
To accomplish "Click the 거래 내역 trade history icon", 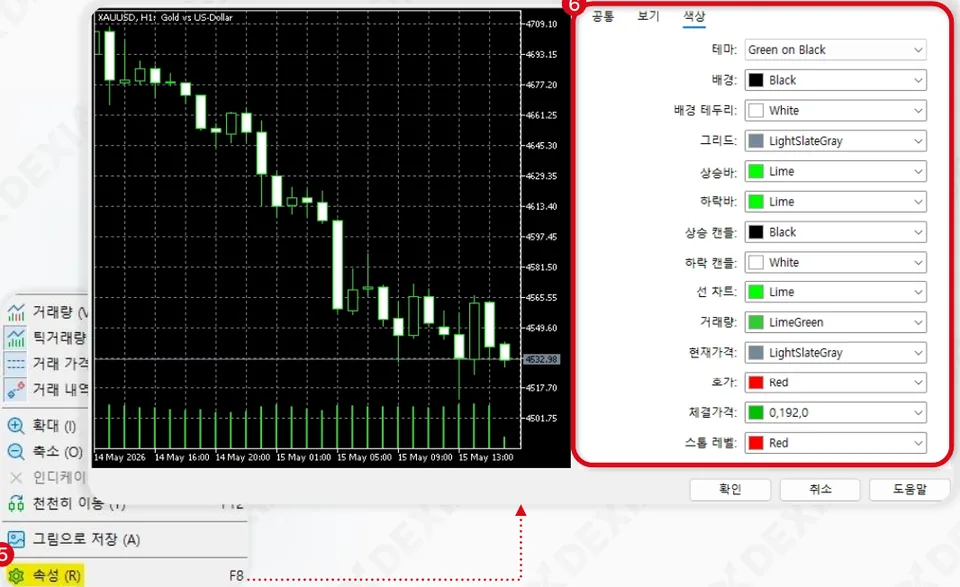I will click(x=16, y=389).
